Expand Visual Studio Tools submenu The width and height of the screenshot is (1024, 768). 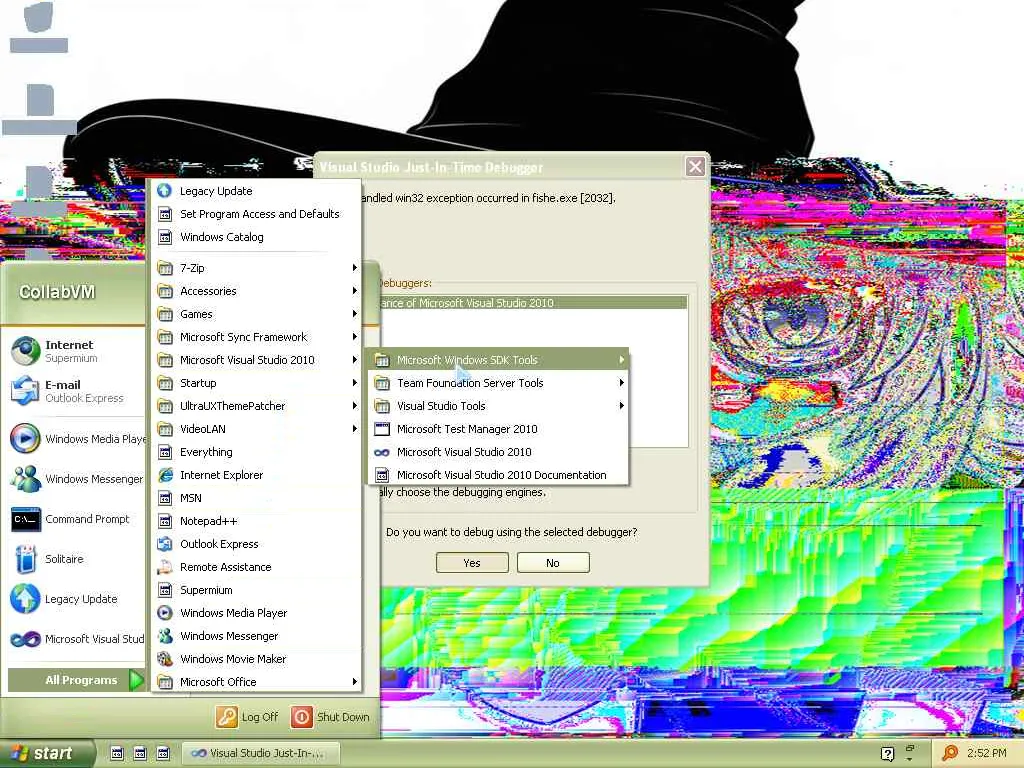click(x=498, y=406)
